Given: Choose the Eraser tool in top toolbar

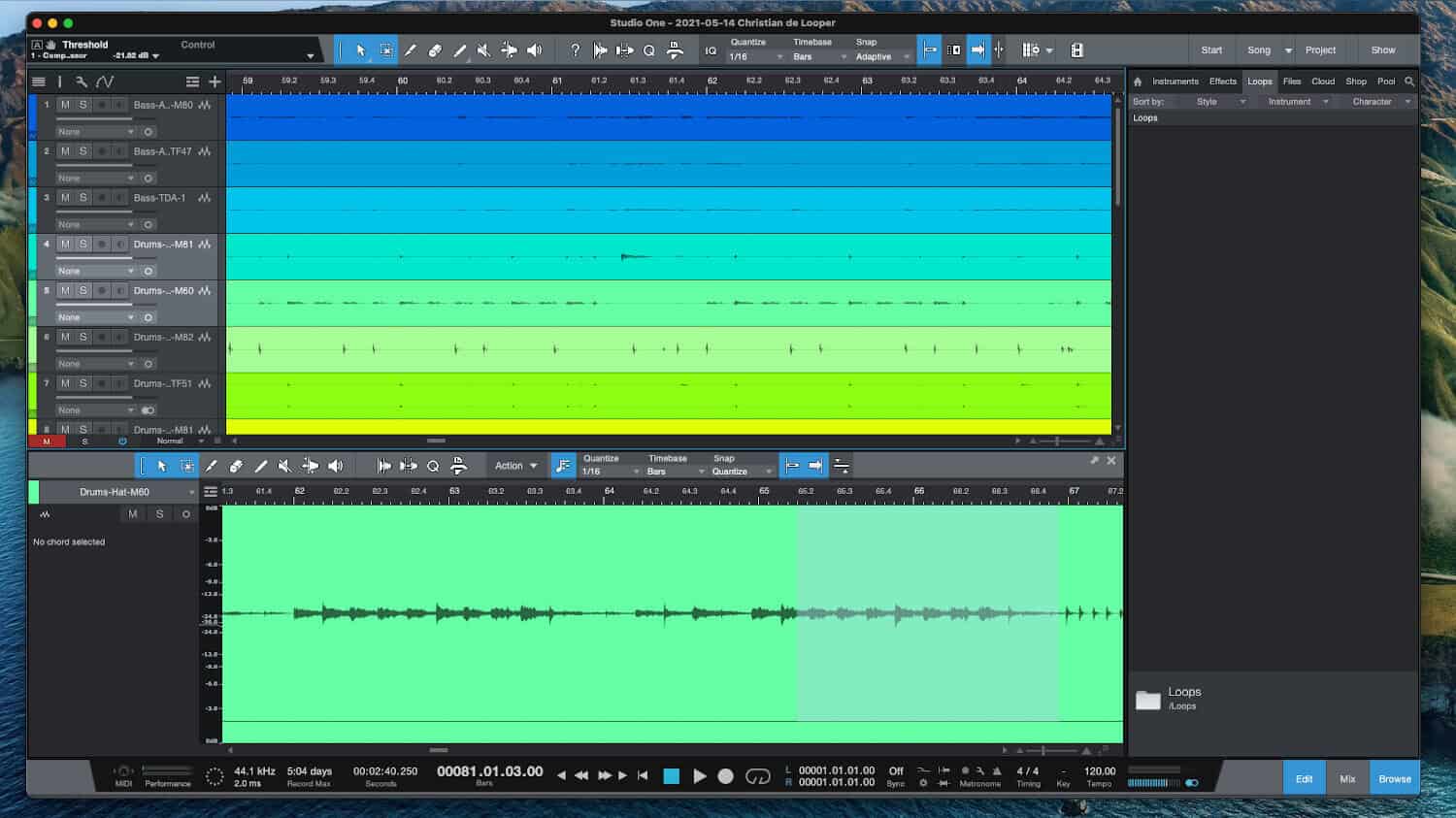Looking at the screenshot, I should pyautogui.click(x=435, y=50).
